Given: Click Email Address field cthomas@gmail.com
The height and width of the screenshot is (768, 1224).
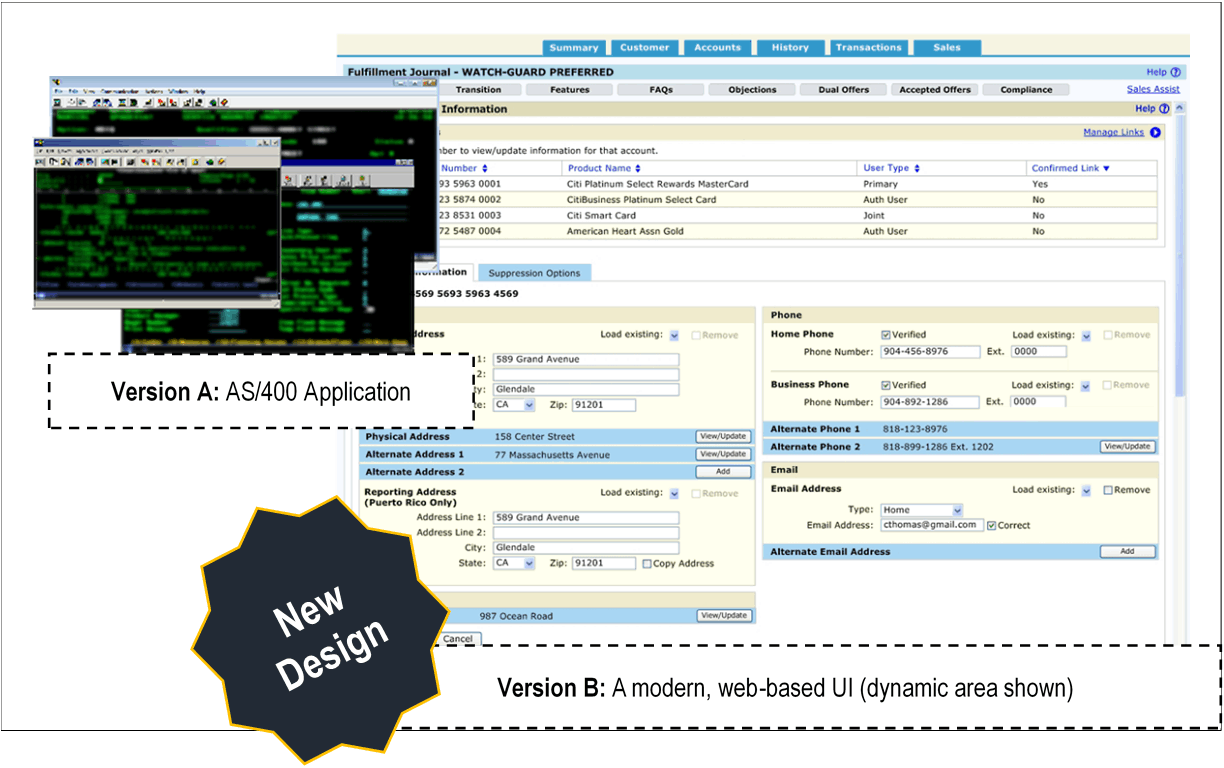Looking at the screenshot, I should coord(931,525).
